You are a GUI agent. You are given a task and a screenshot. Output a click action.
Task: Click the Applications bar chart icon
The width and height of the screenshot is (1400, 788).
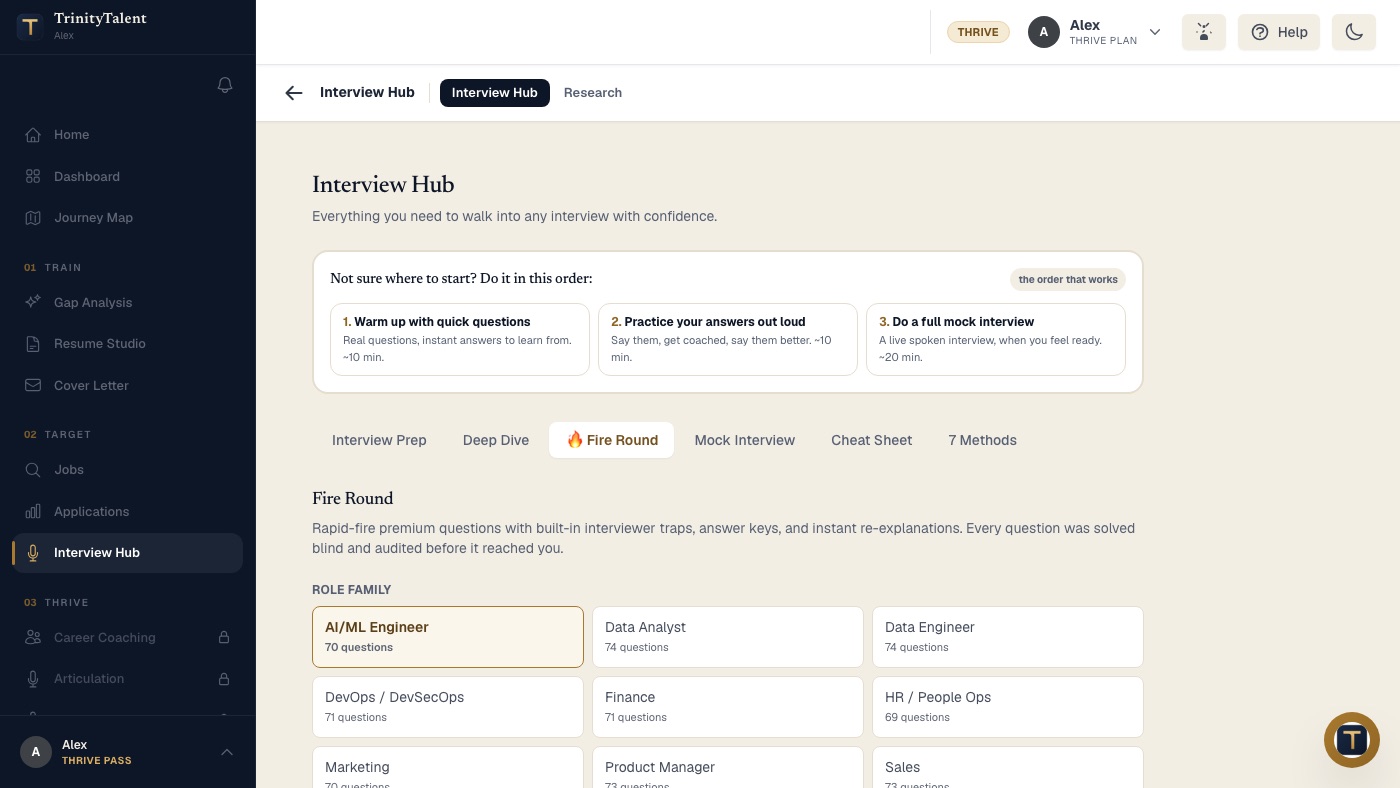[33, 512]
